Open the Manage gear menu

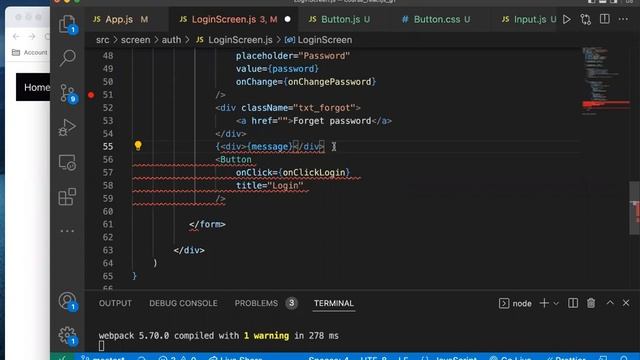pos(67,336)
